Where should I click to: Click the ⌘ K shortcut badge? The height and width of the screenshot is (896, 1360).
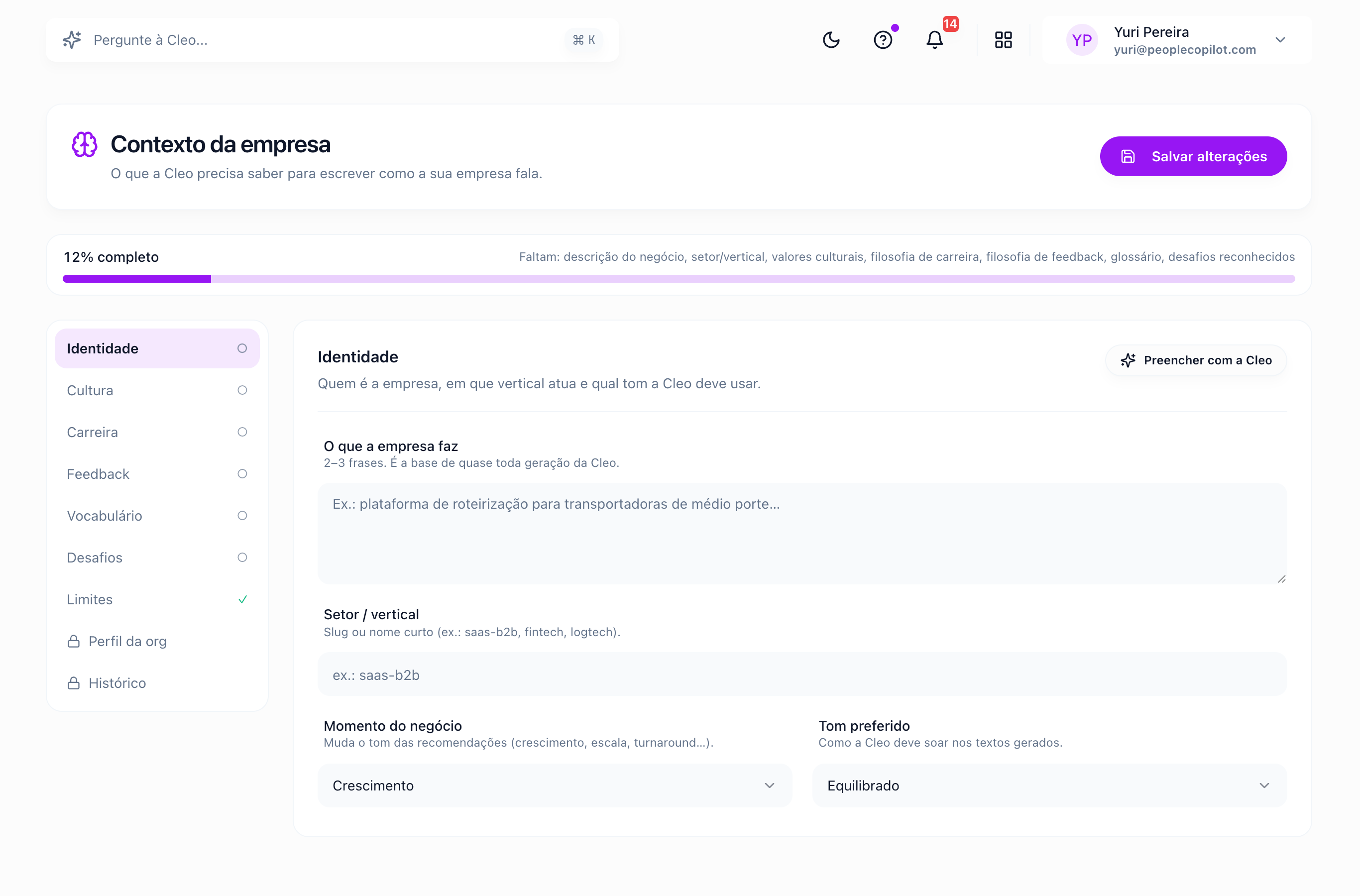pos(584,40)
